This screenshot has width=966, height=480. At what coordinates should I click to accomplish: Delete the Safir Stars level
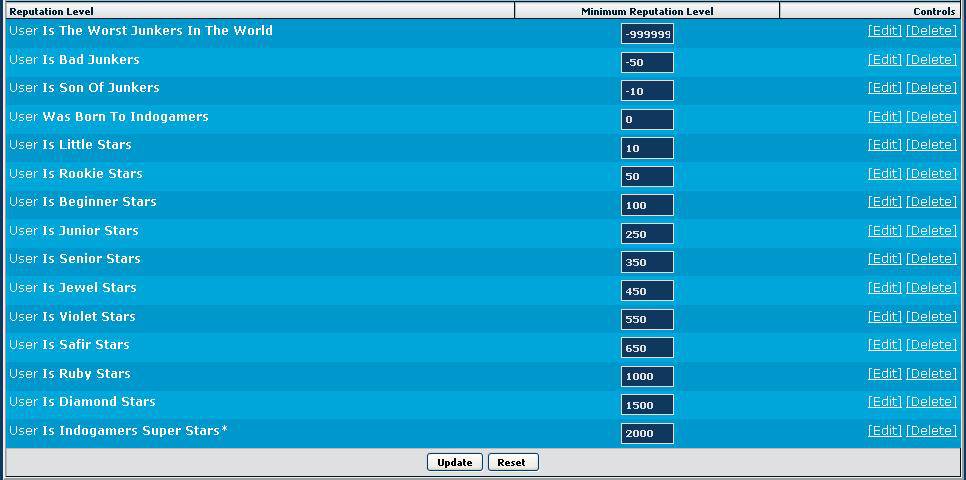coord(932,345)
